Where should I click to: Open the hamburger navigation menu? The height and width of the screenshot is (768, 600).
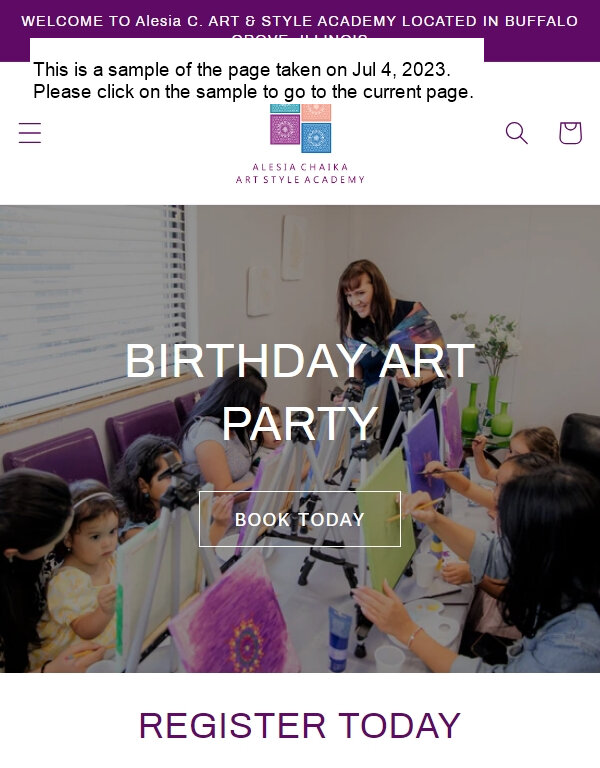coord(30,133)
